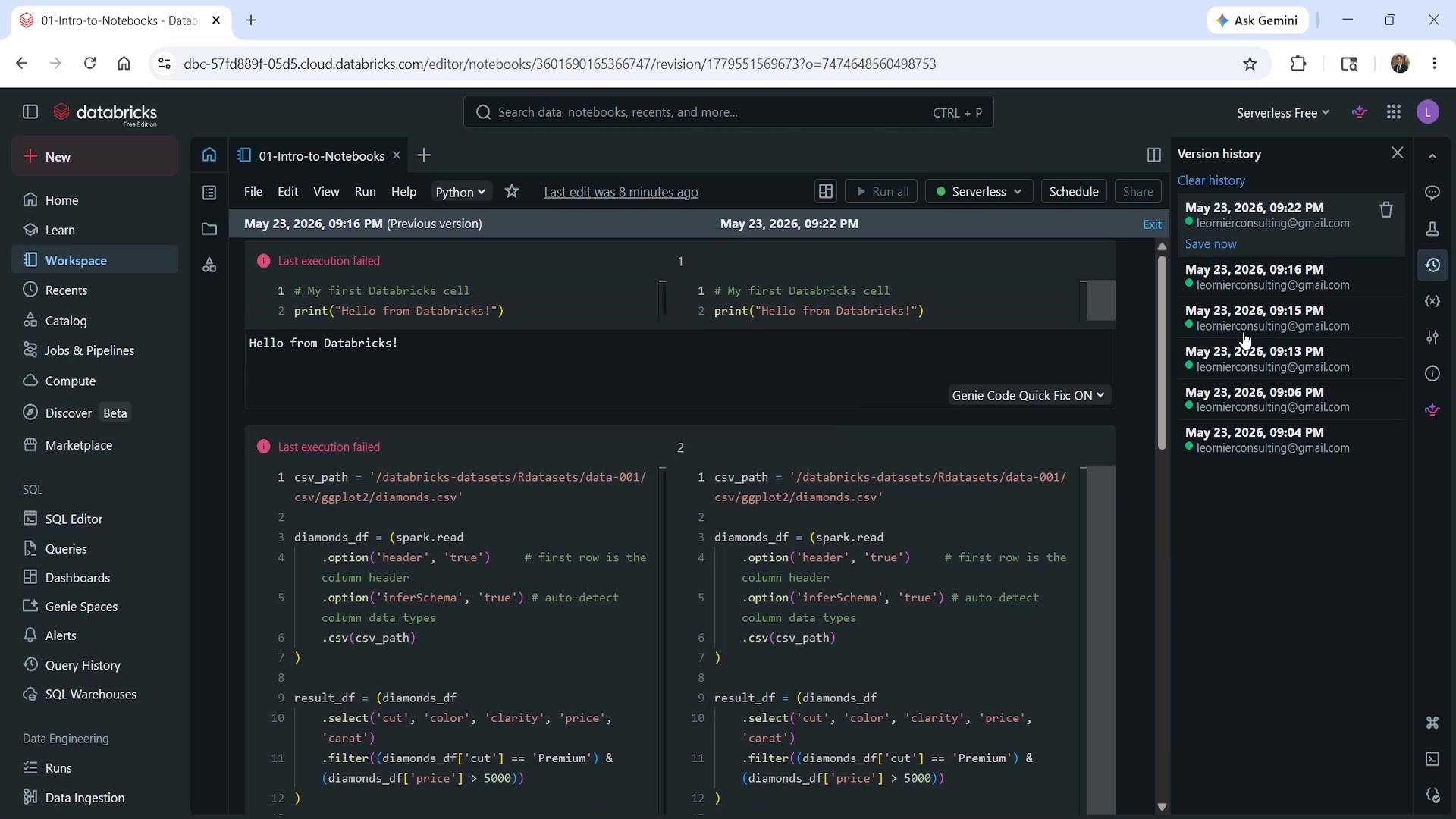The width and height of the screenshot is (1456, 819).
Task: Reload the browser page
Action: pos(89,64)
